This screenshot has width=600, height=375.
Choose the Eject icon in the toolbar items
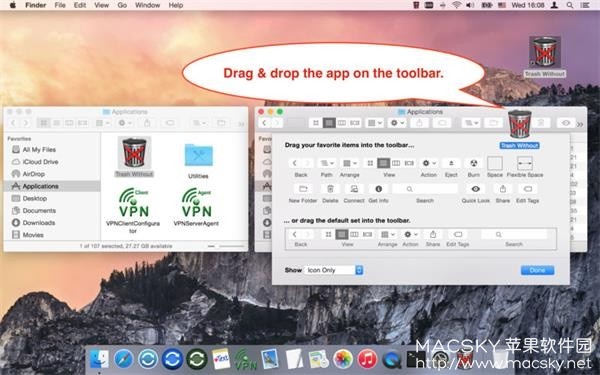tap(451, 163)
